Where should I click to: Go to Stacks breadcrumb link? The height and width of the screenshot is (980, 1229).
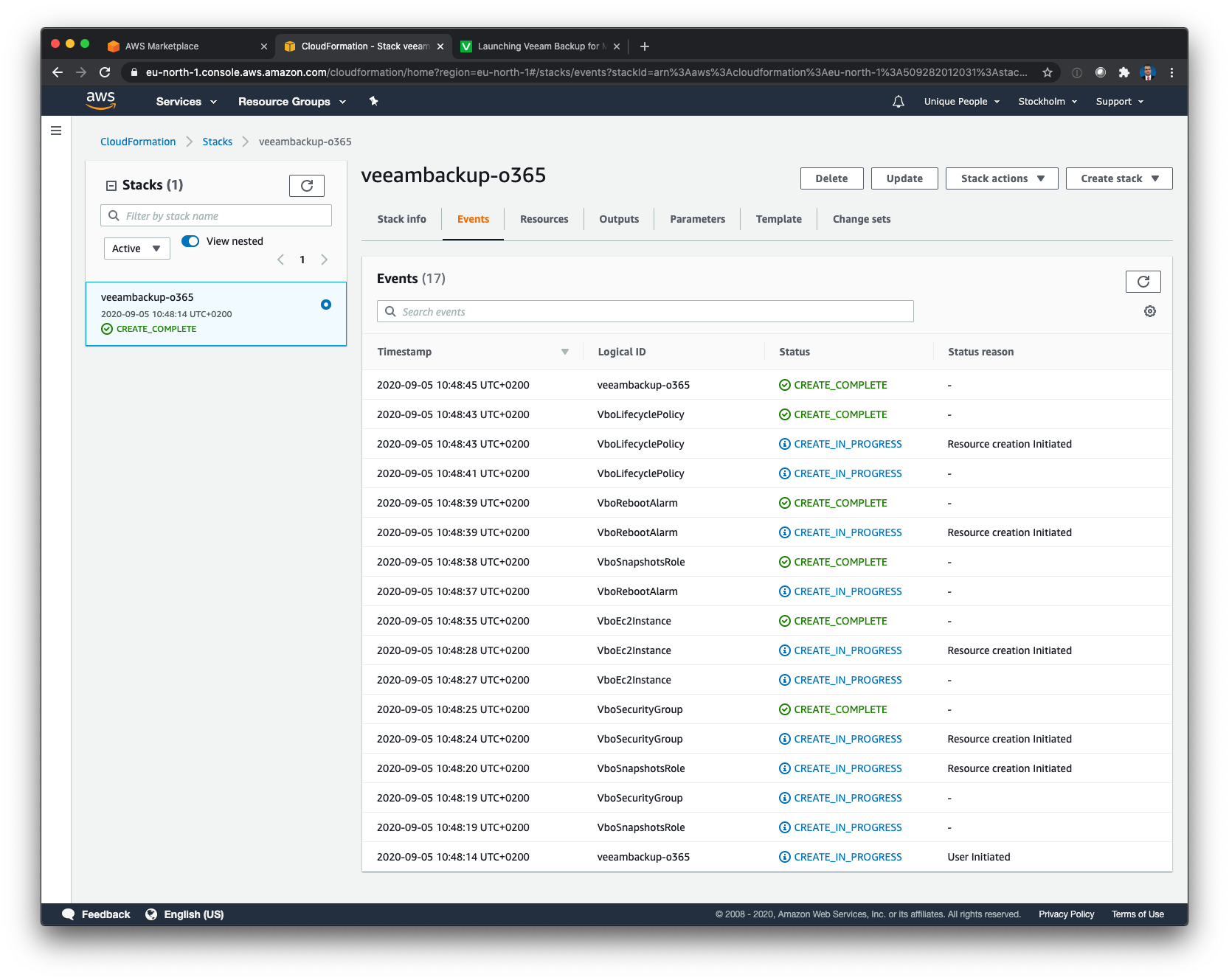point(217,142)
